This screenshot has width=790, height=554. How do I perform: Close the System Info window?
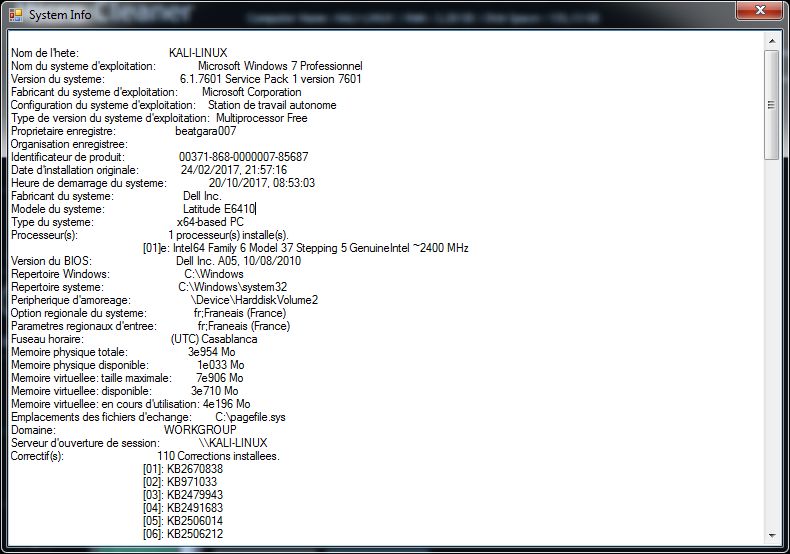click(x=760, y=10)
